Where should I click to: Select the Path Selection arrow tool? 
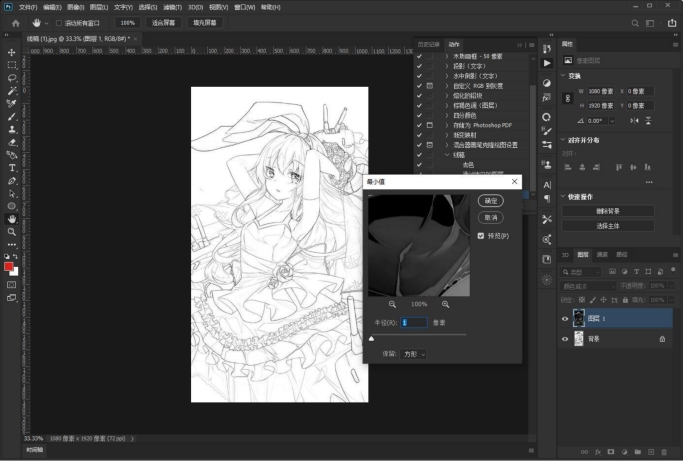pyautogui.click(x=12, y=193)
